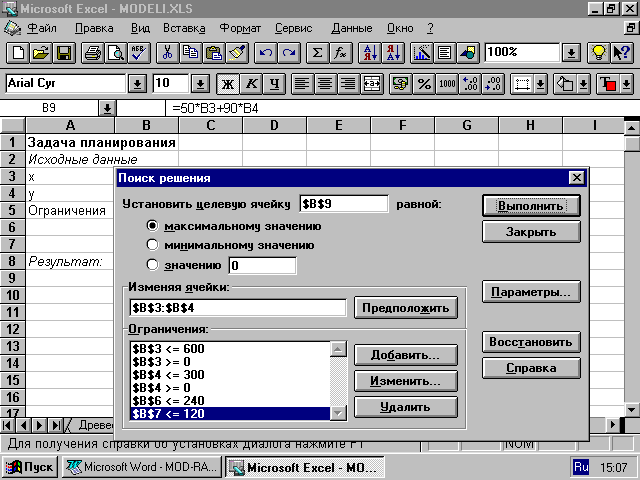Open the Arial Cyr font dropdown
The image size is (640, 480).
click(x=137, y=84)
